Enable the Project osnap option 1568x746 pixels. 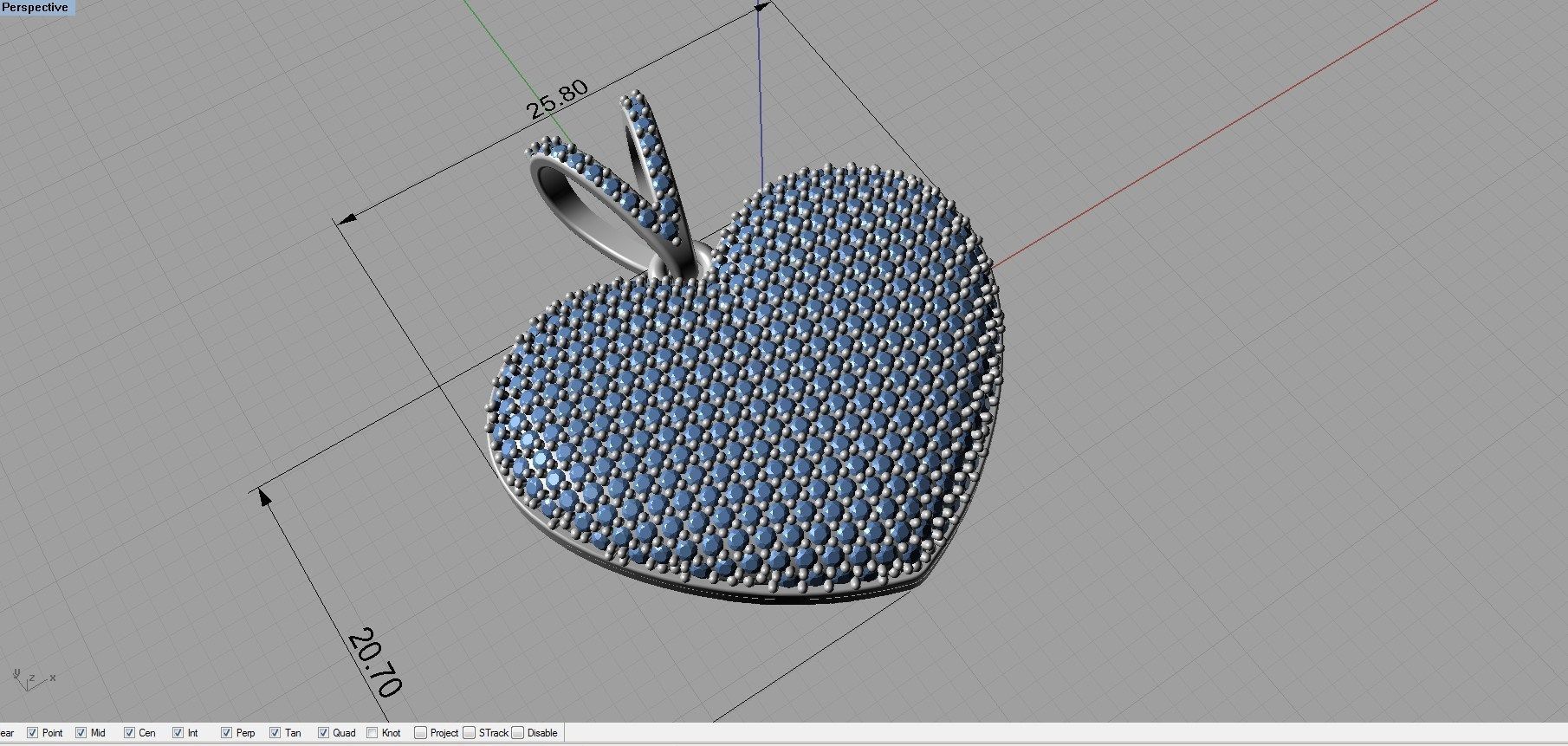[421, 733]
